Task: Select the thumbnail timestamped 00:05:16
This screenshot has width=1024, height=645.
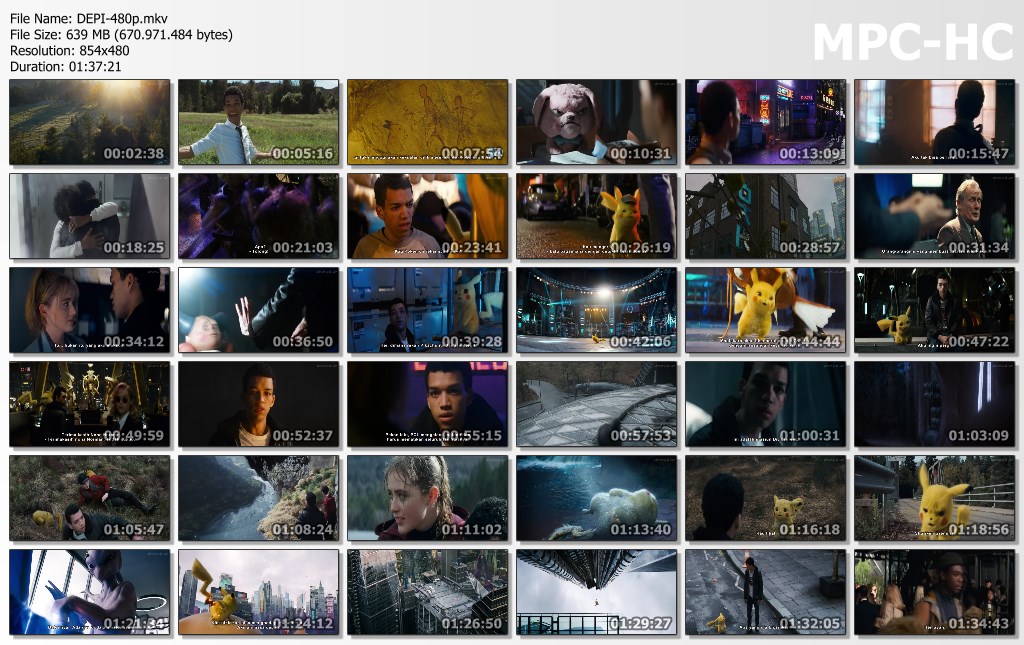Action: point(259,122)
